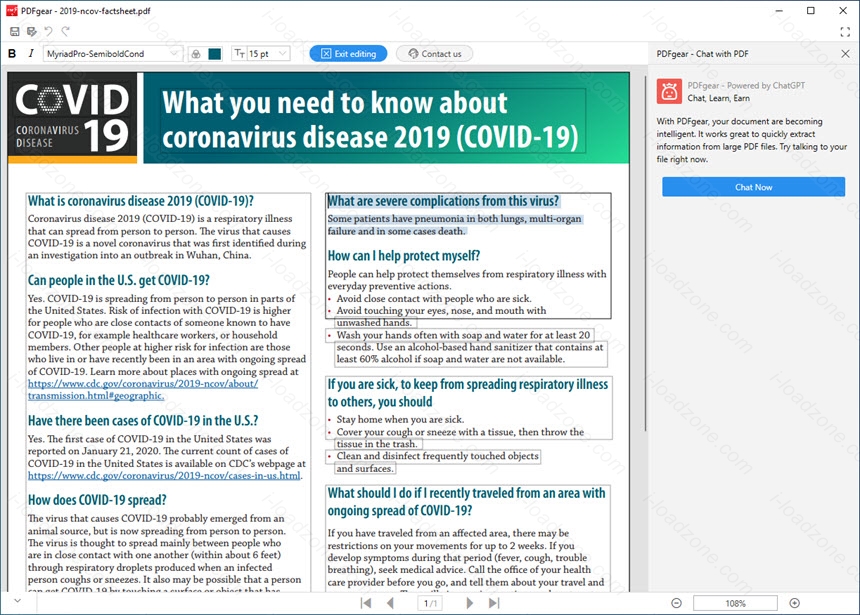Toggle bold formatting

tap(12, 53)
